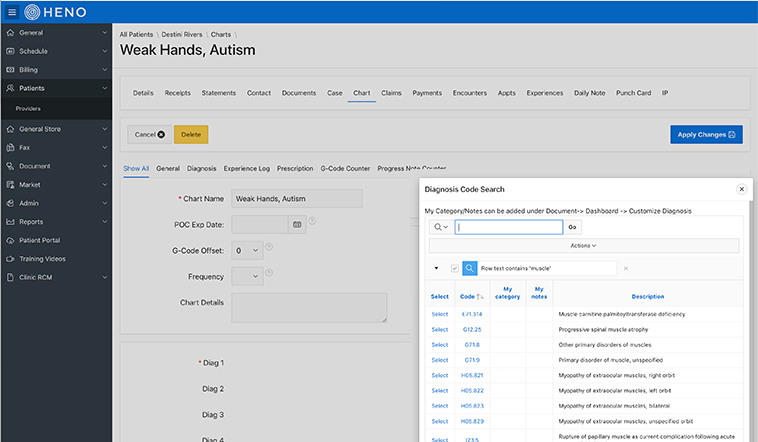
Task: Switch to the Encounters tab
Action: [470, 93]
